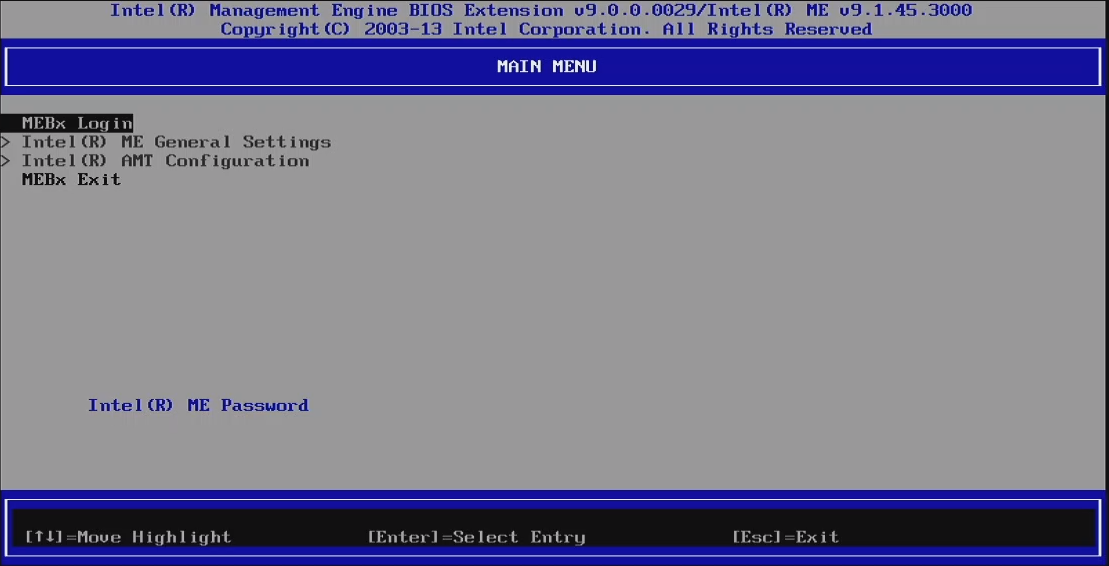
Task: Expand arrow beside ME General Settings
Action: coord(6,142)
